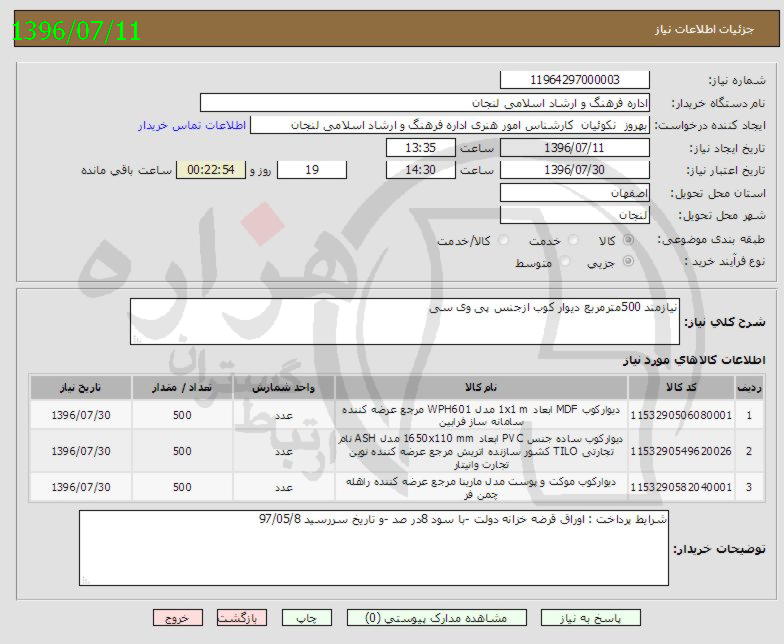
Task: Click the شماره نیاز number field
Action: [574, 80]
